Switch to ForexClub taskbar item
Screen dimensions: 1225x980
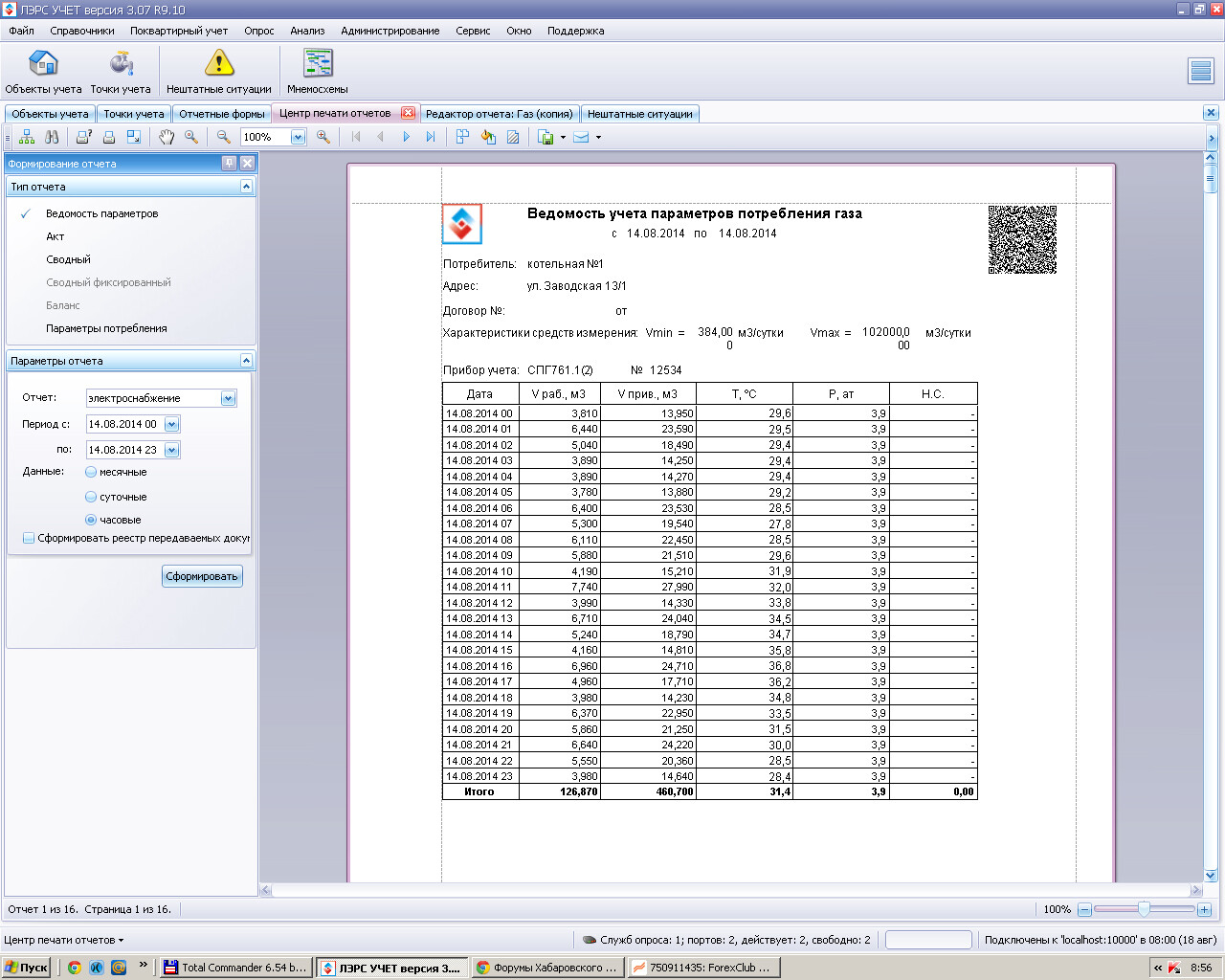[703, 968]
